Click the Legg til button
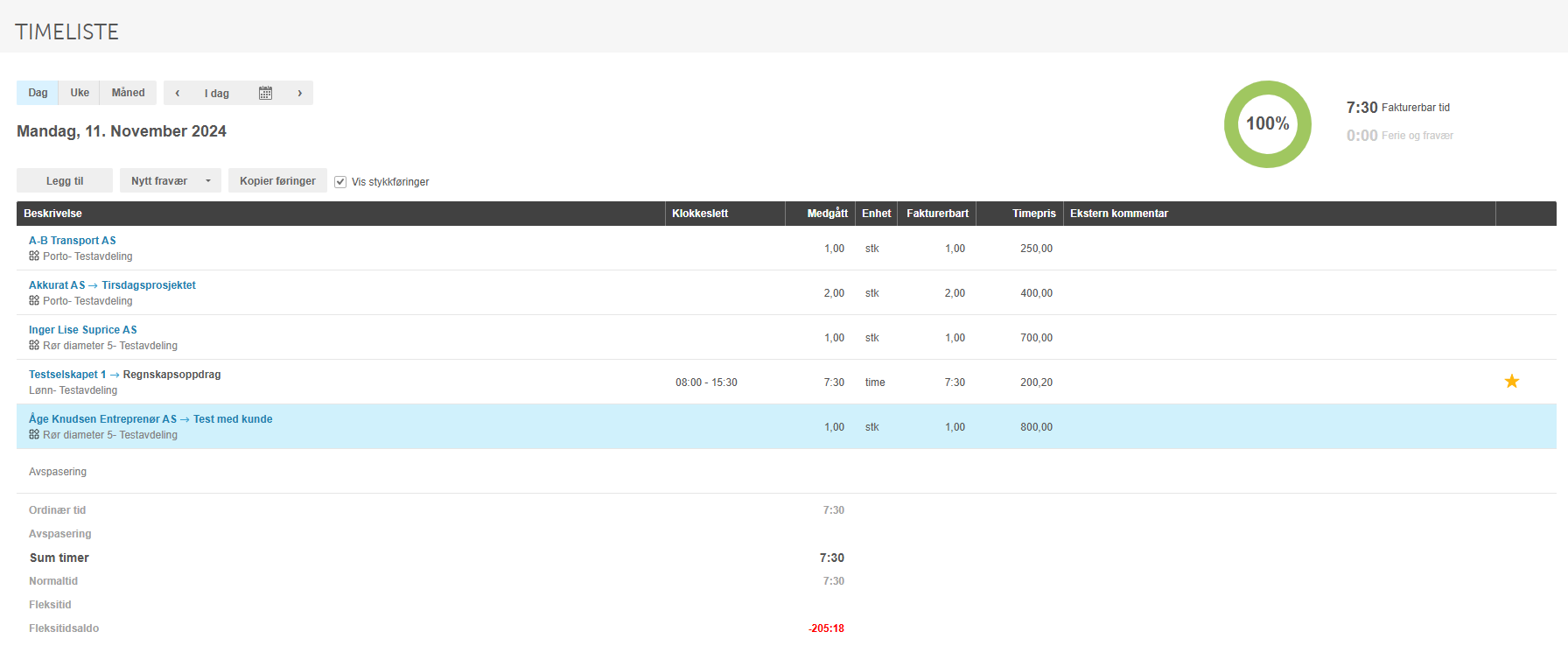 coord(65,181)
